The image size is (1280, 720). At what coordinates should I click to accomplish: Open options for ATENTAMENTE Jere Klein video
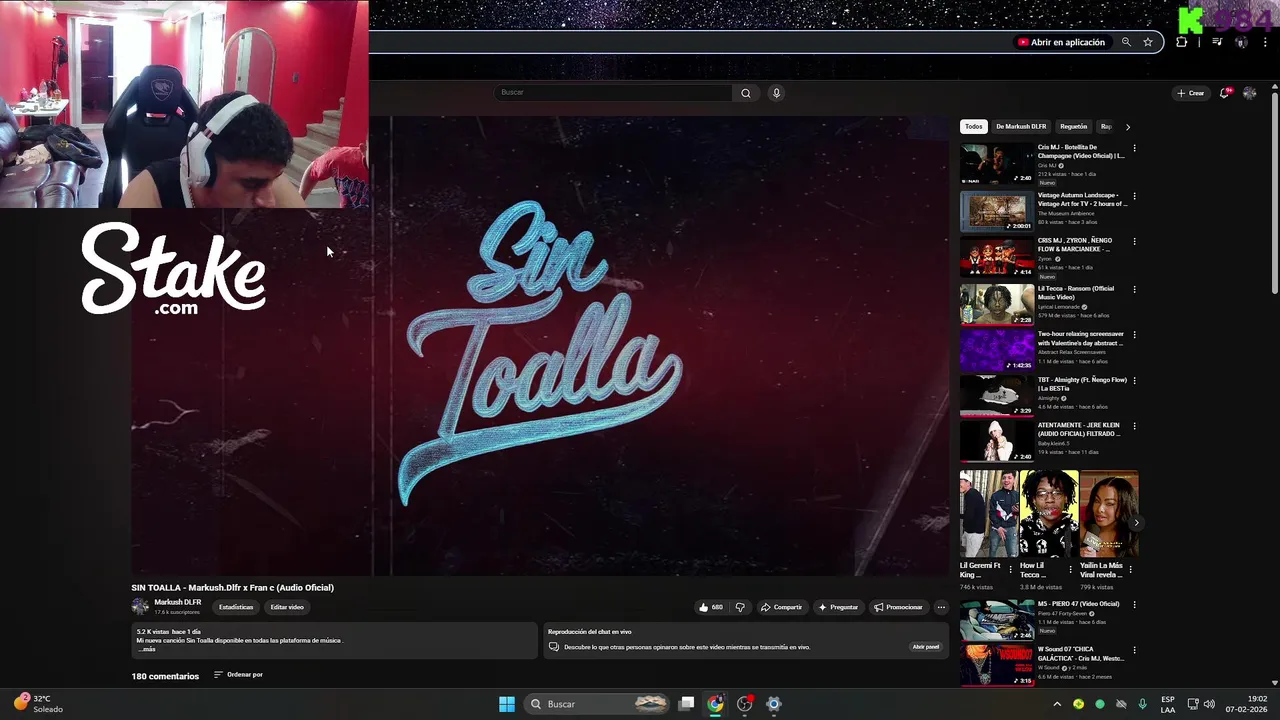tap(1134, 426)
